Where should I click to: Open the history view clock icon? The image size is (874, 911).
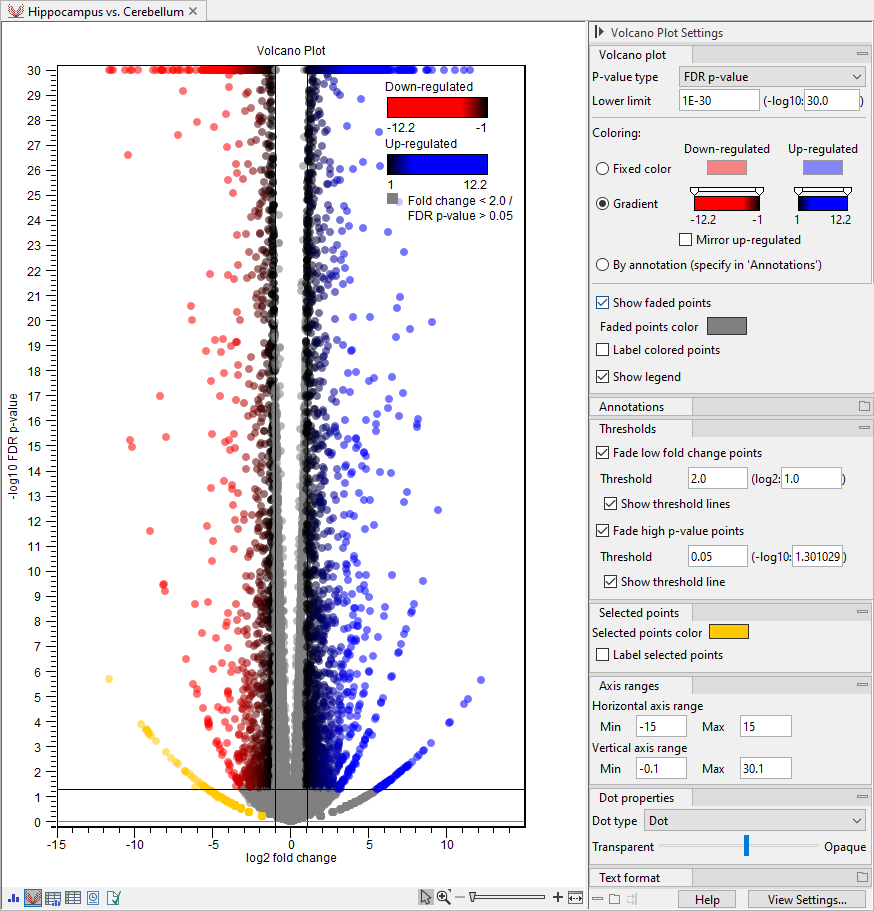[x=93, y=898]
